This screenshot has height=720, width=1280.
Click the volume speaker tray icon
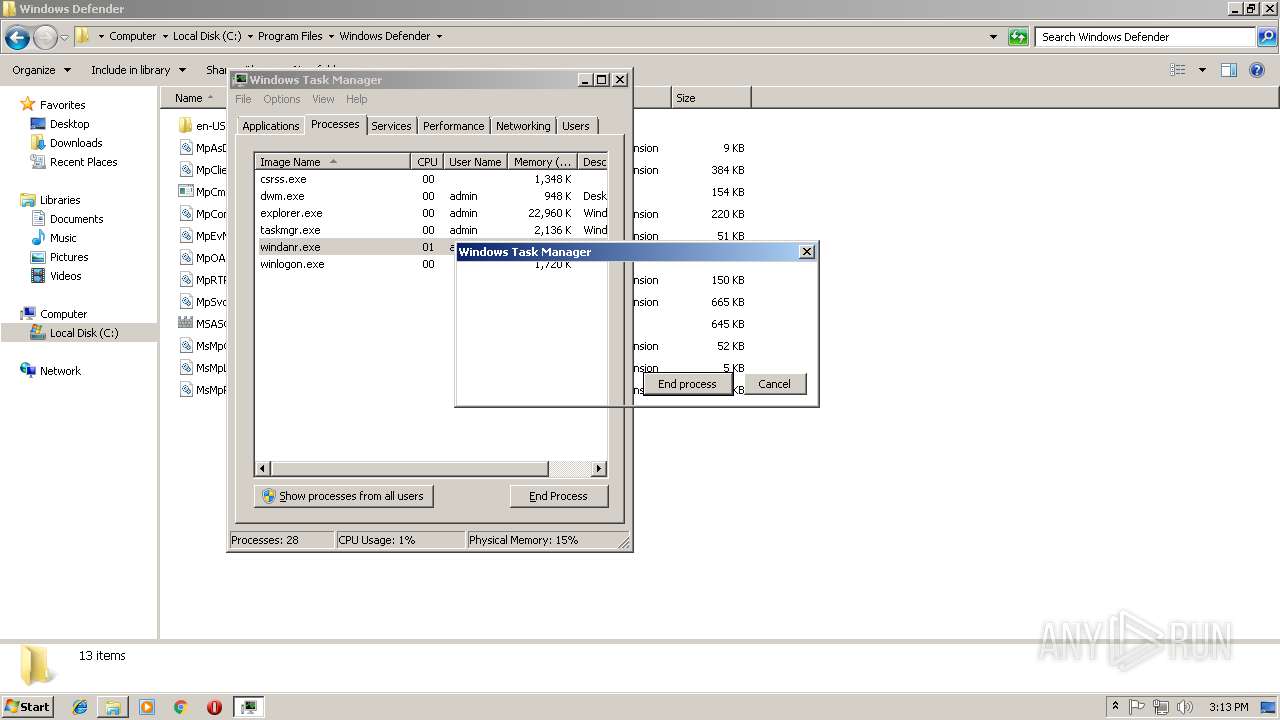1185,707
